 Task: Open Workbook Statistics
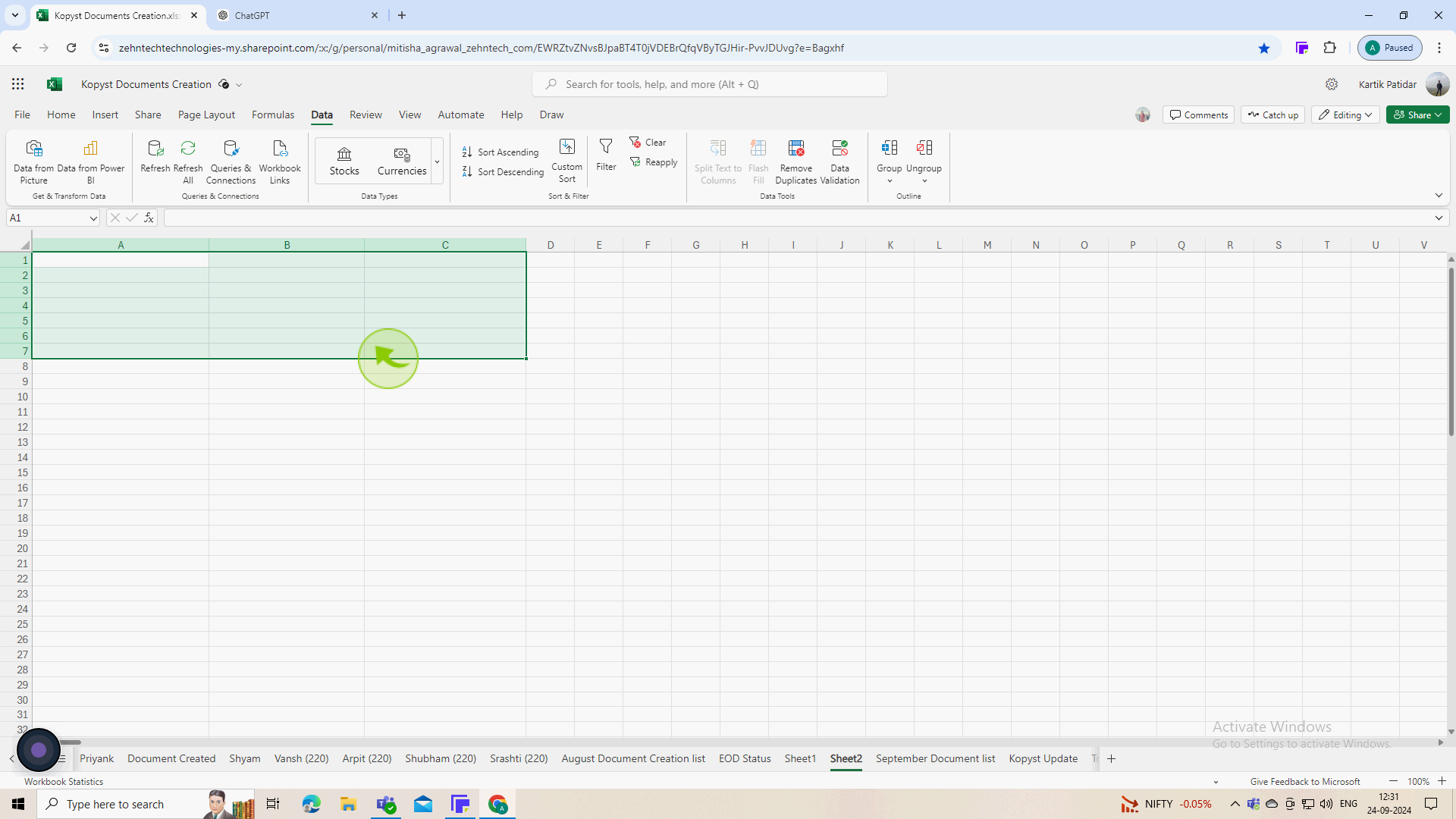point(64,782)
